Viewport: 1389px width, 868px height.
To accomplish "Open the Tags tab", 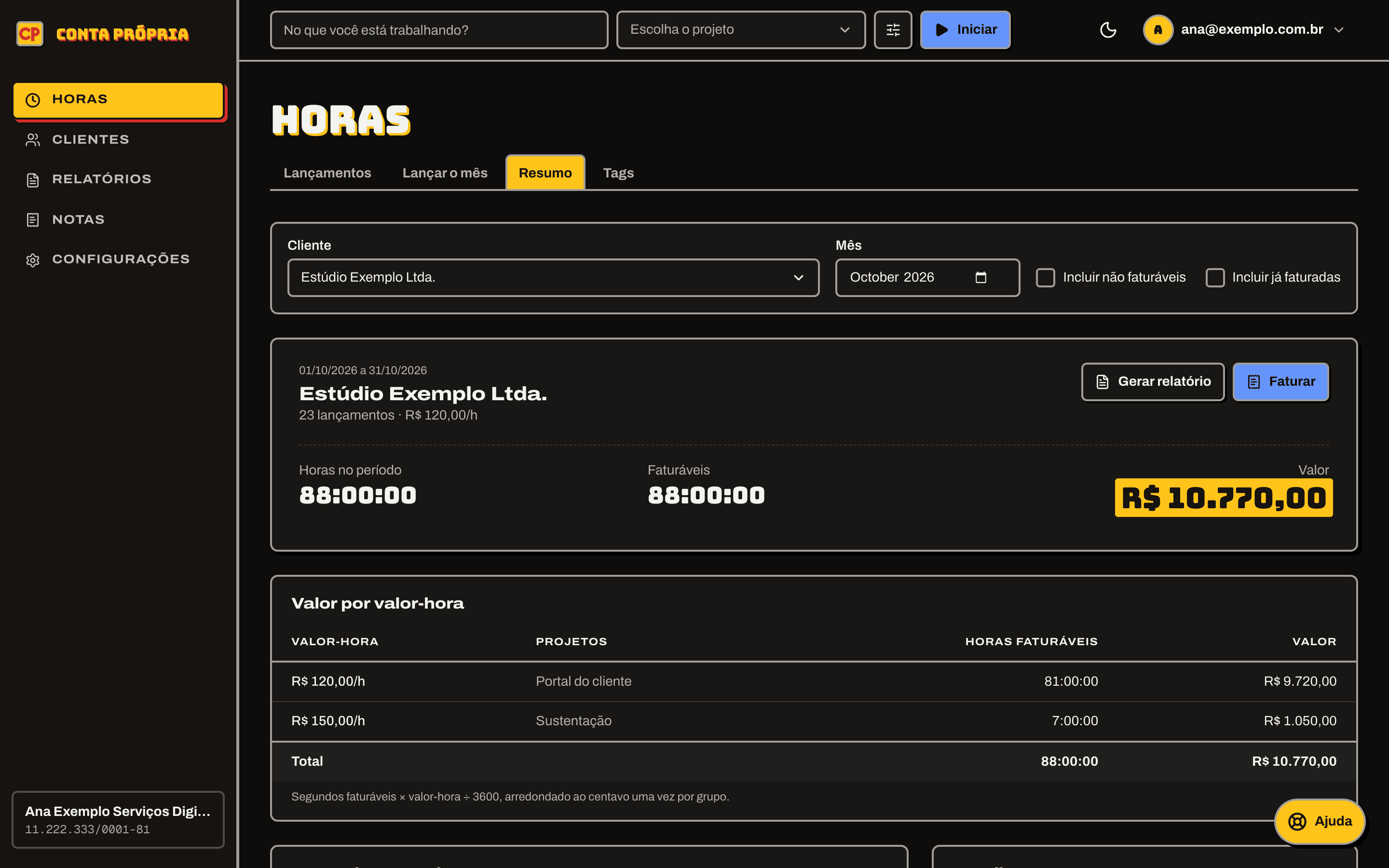I will click(618, 173).
